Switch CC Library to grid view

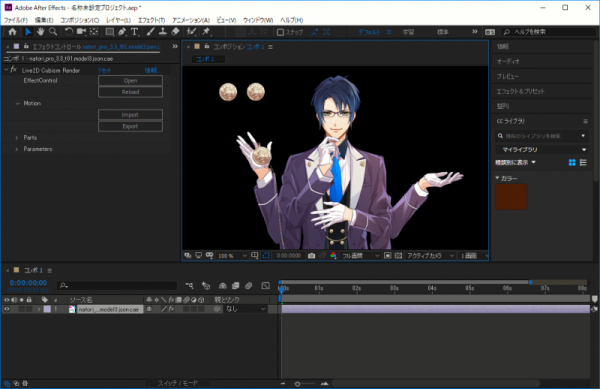[x=572, y=163]
